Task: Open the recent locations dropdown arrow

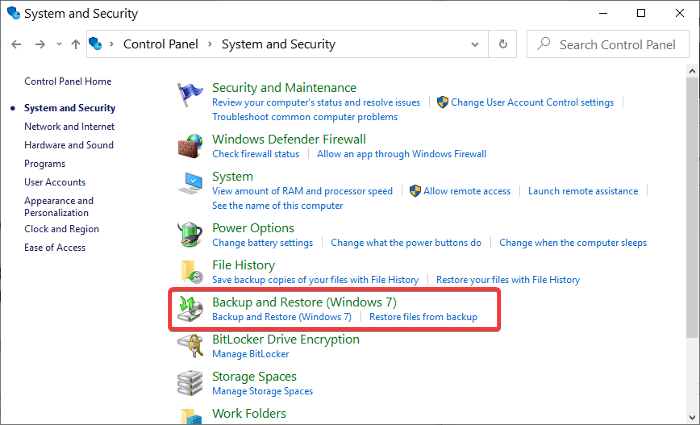Action: (59, 44)
